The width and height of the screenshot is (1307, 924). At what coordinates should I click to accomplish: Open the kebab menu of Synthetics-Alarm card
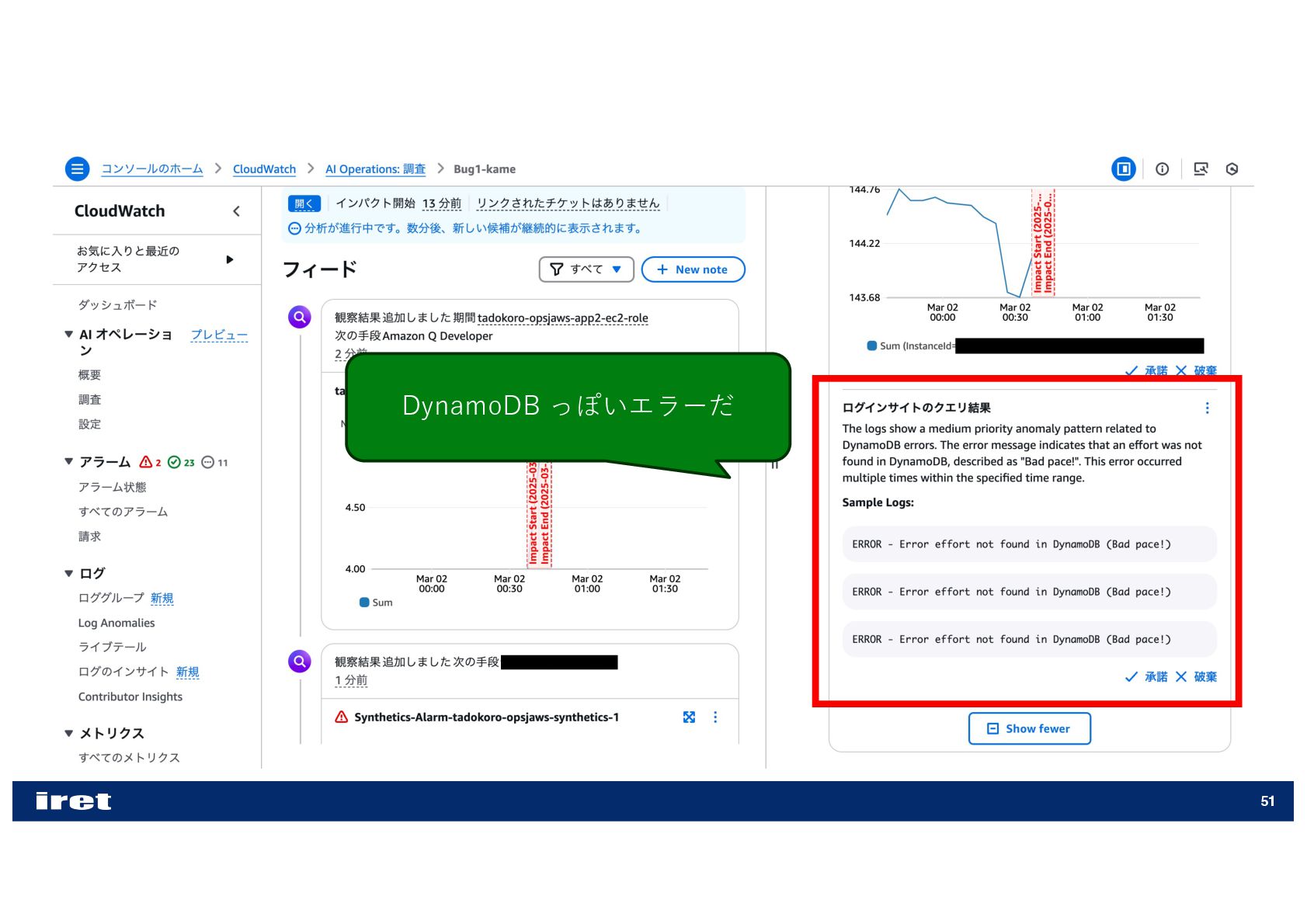point(714,717)
